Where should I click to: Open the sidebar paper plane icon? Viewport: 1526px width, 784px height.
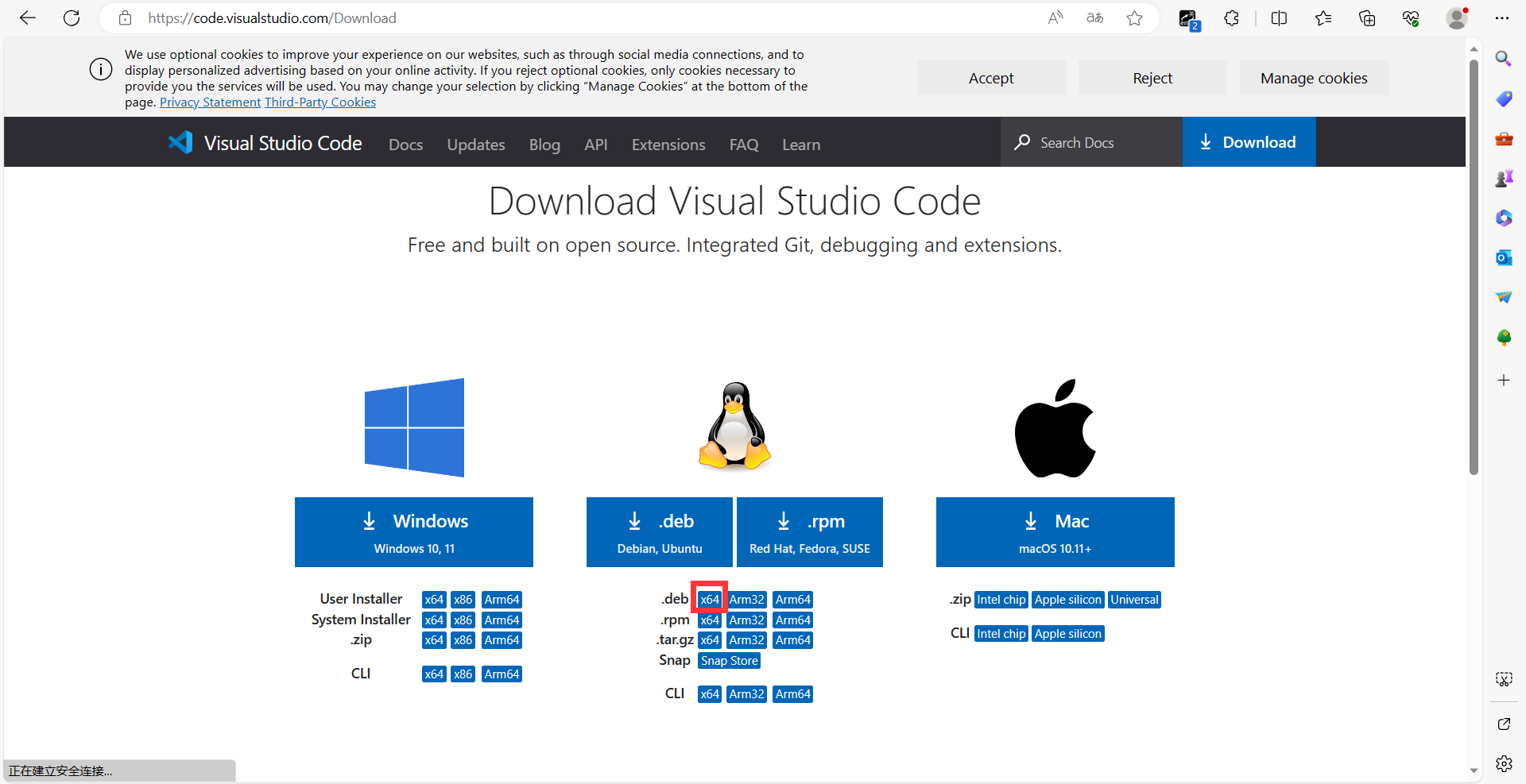(x=1504, y=297)
